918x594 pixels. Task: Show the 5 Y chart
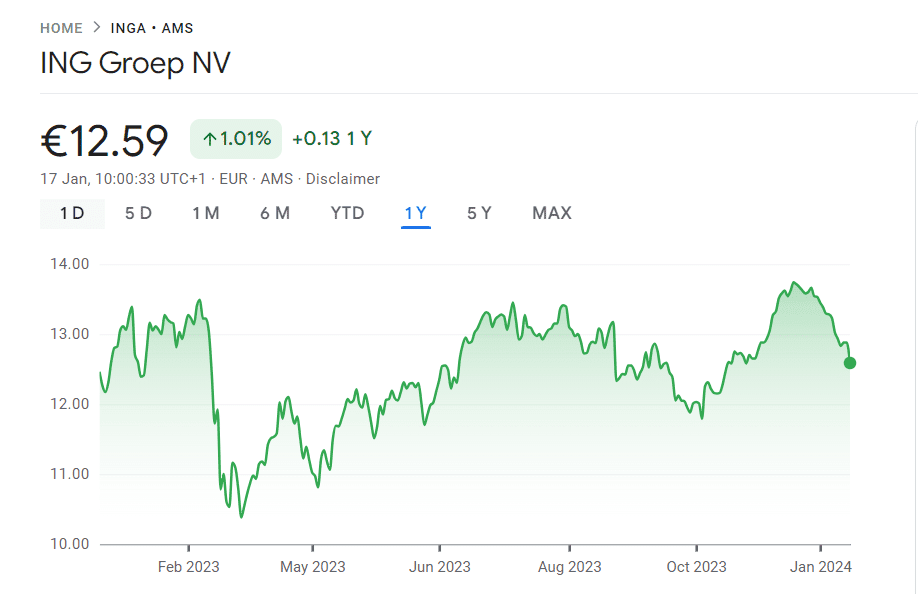479,213
